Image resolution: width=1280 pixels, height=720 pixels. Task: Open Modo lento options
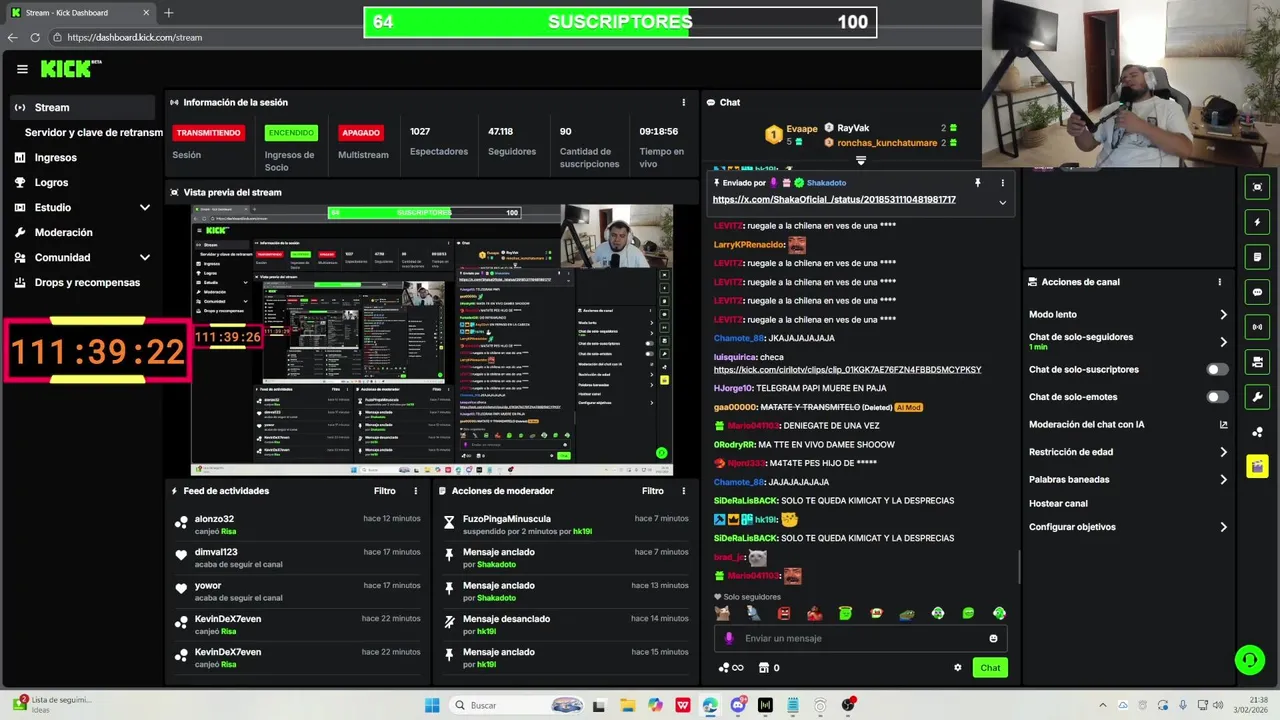(x=1128, y=314)
